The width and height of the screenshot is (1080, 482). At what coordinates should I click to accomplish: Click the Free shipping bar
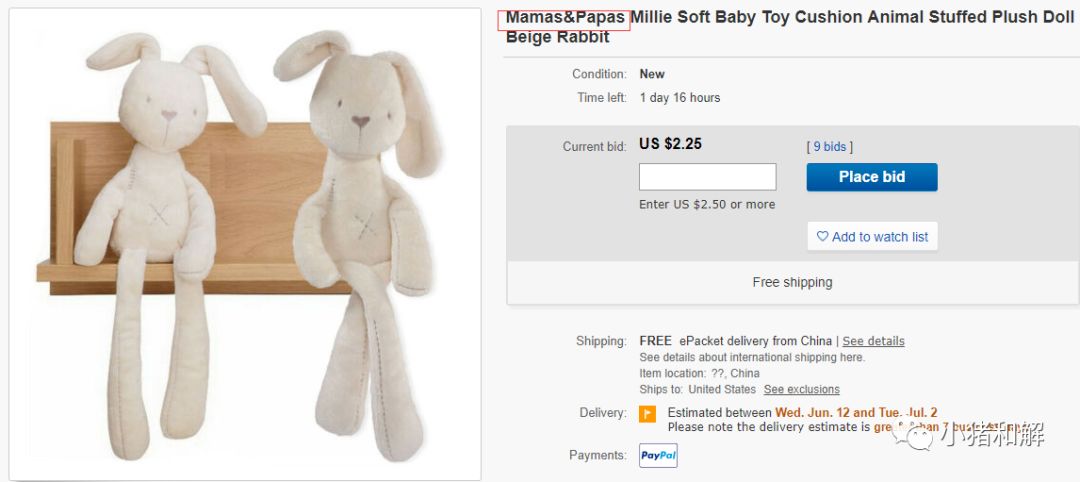coord(792,282)
